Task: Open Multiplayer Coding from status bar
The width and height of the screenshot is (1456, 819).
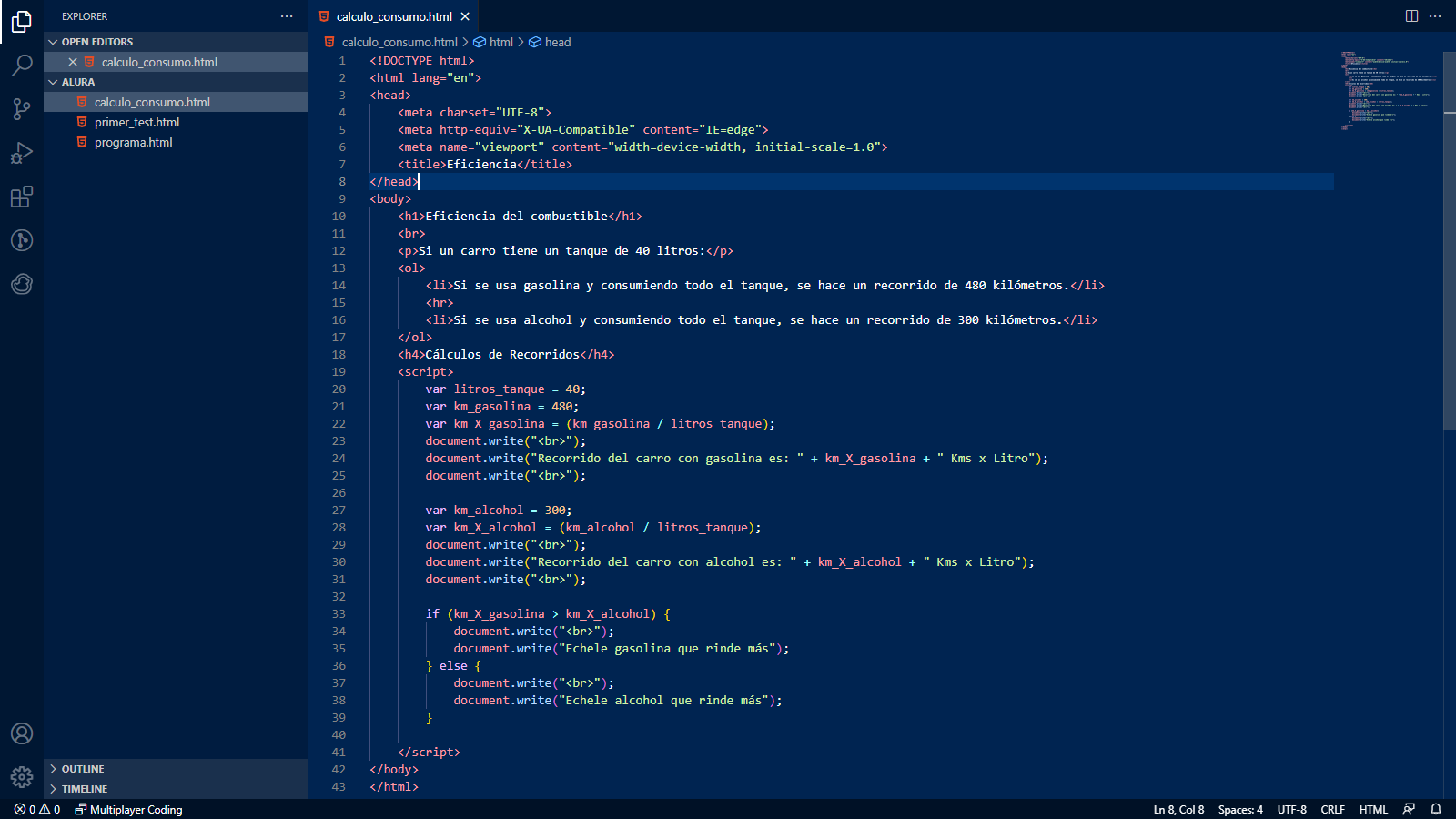Action: pyautogui.click(x=128, y=809)
